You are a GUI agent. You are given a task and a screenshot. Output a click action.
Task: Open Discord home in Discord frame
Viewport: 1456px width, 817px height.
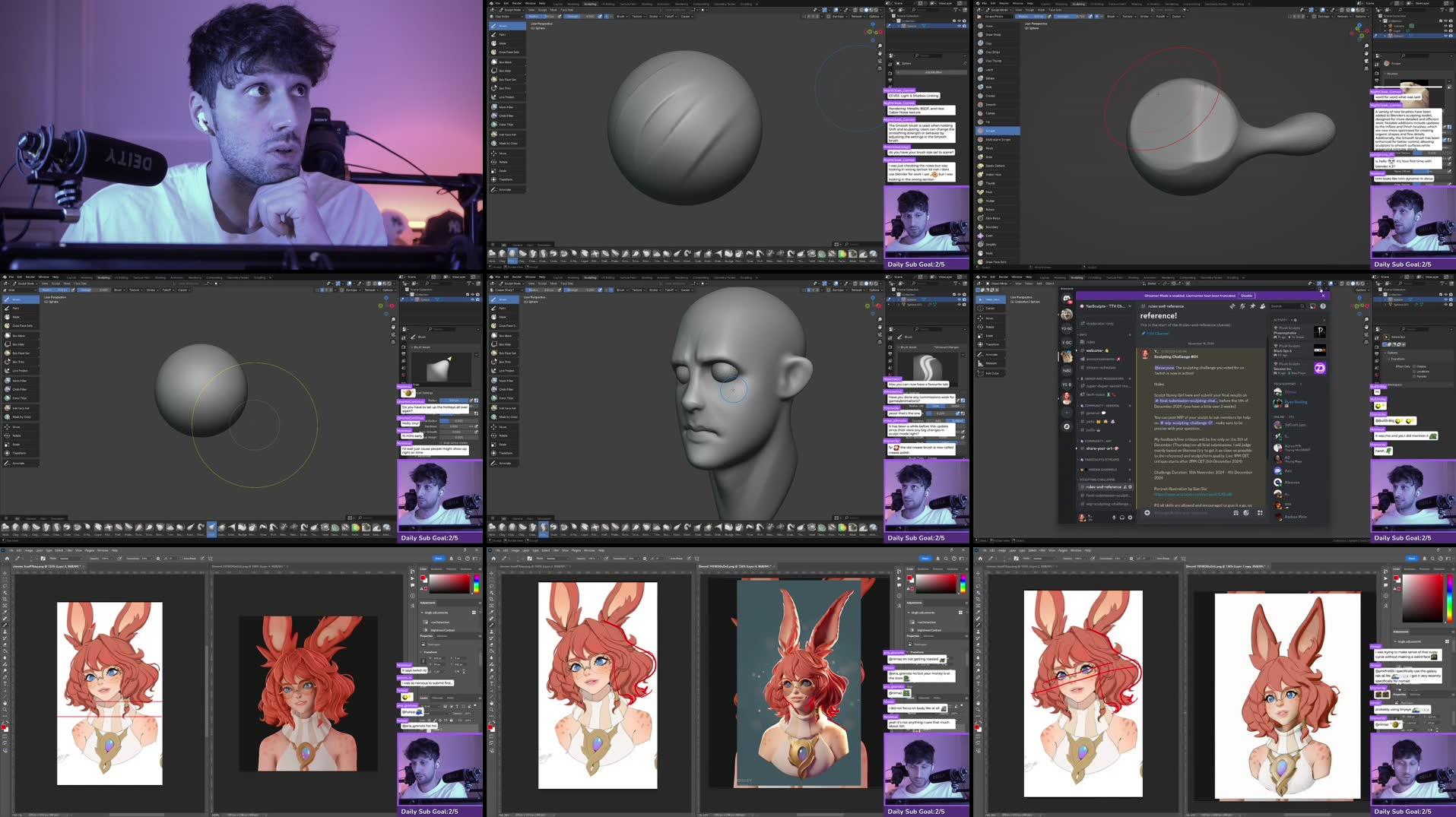tap(1067, 299)
